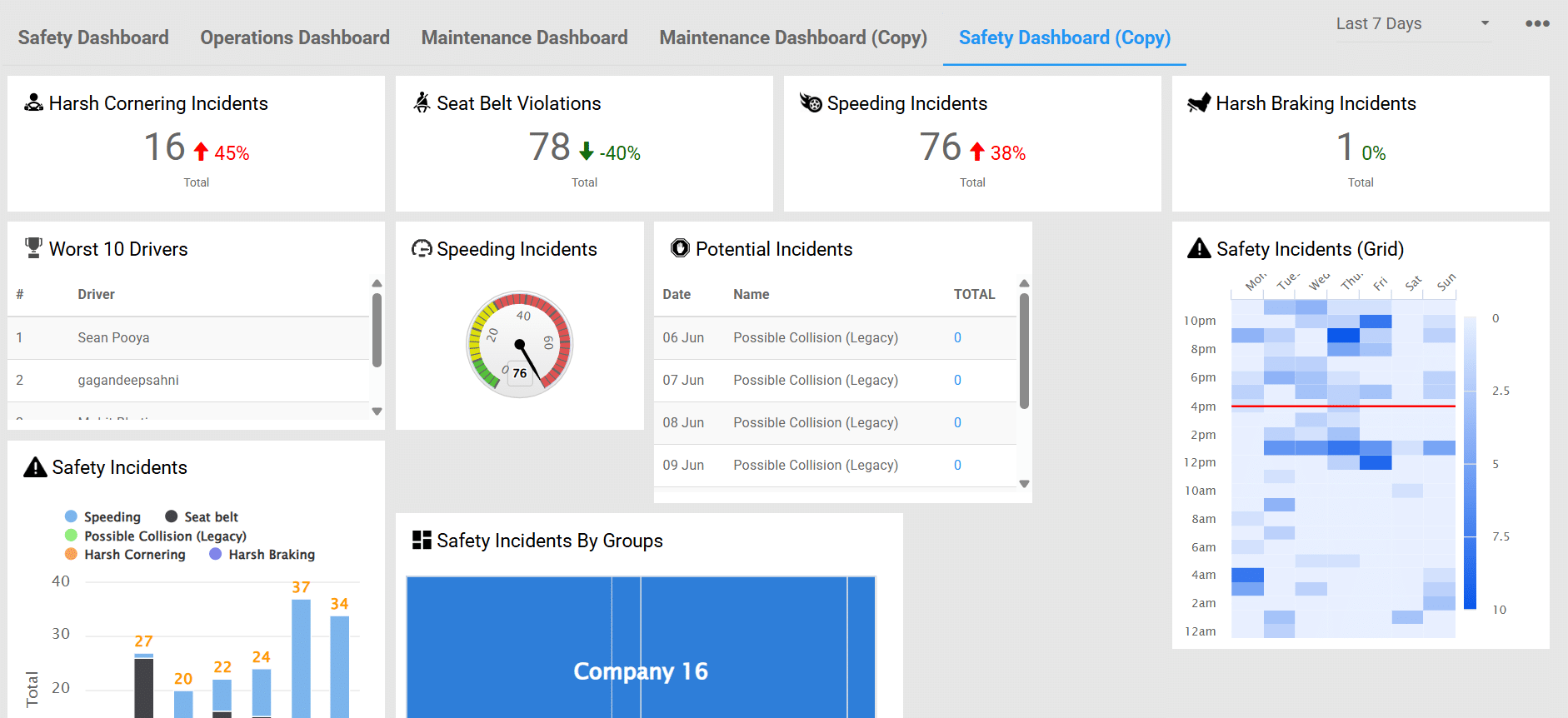Click the Seat Belt Violations icon
Viewport: 1568px width, 718px height.
click(x=422, y=102)
